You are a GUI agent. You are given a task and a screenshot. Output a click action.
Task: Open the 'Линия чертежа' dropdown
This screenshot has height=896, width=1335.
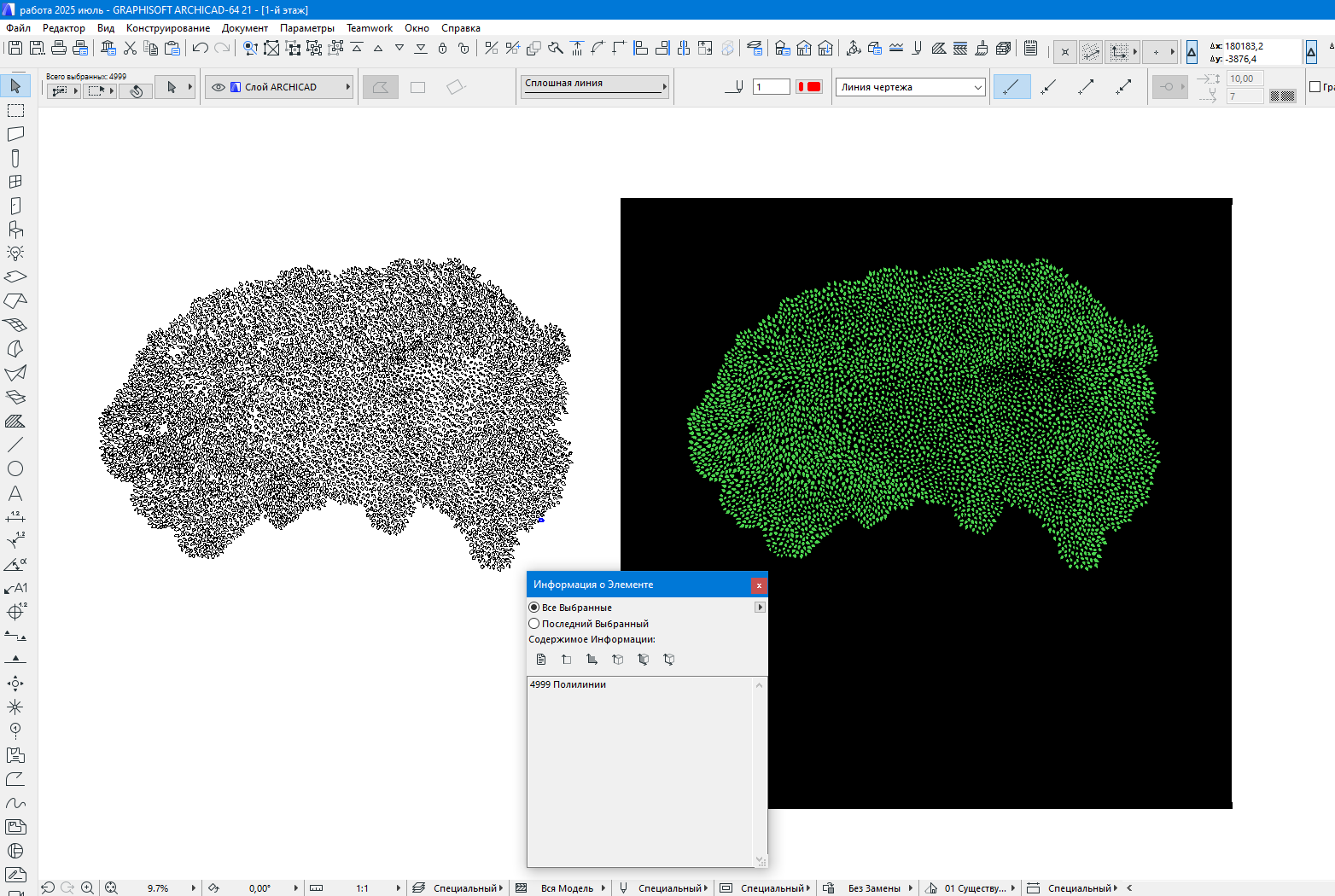click(x=910, y=87)
